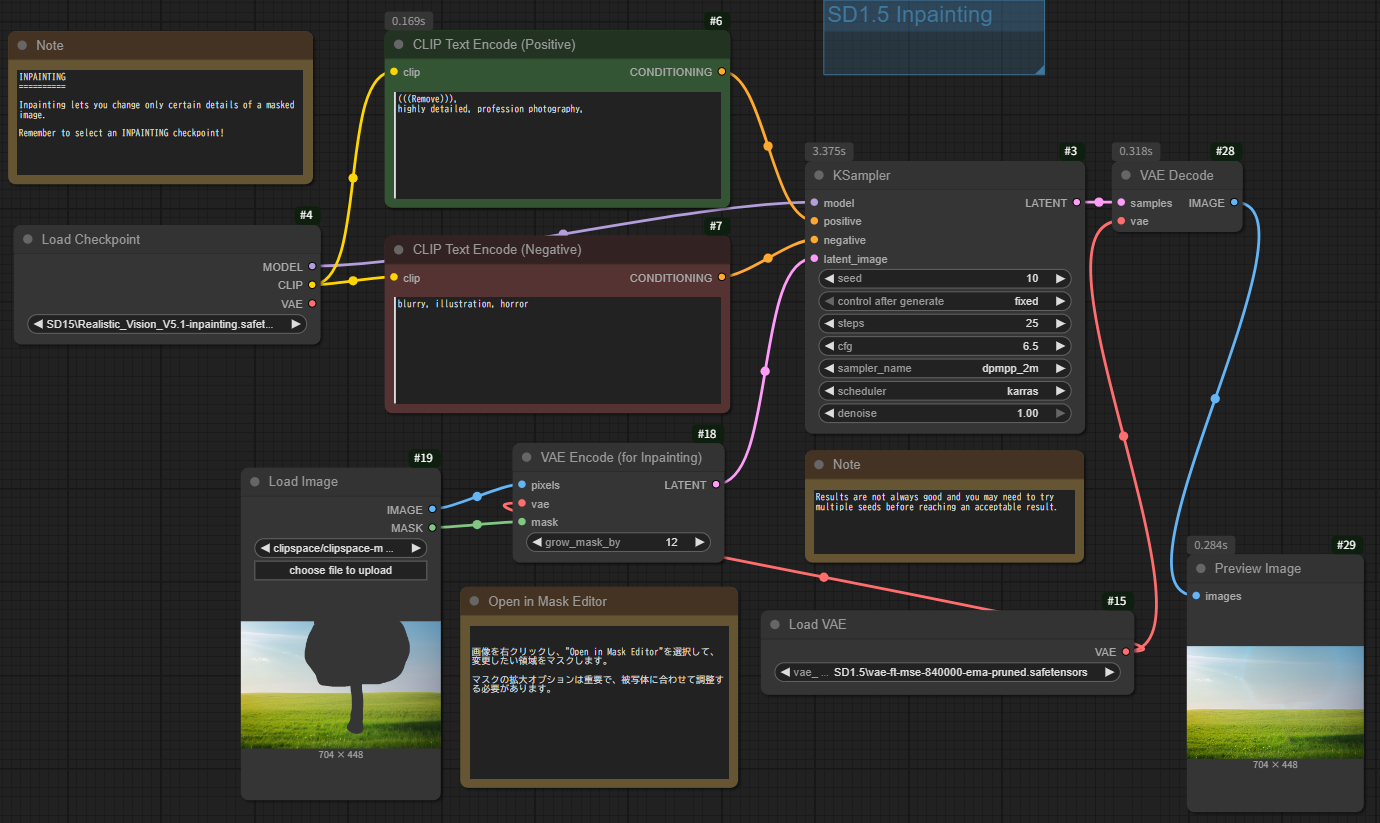Open the sampler_name dropdown showing dpmpp_2m
This screenshot has height=823, width=1380.
coord(944,368)
